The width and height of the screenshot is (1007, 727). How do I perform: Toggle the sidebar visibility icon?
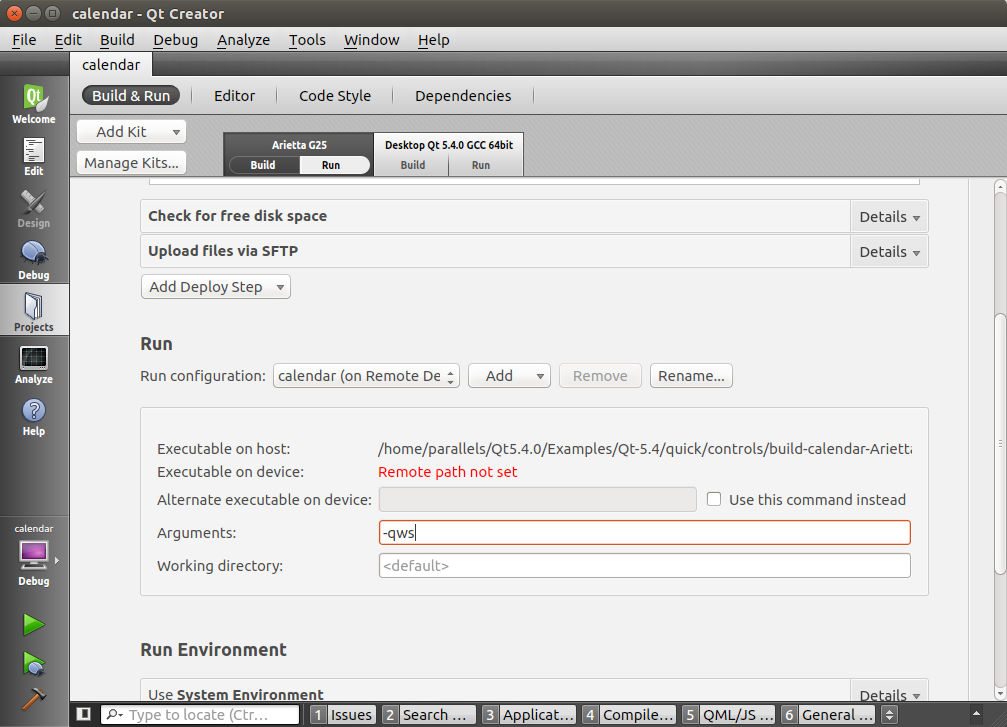83,714
